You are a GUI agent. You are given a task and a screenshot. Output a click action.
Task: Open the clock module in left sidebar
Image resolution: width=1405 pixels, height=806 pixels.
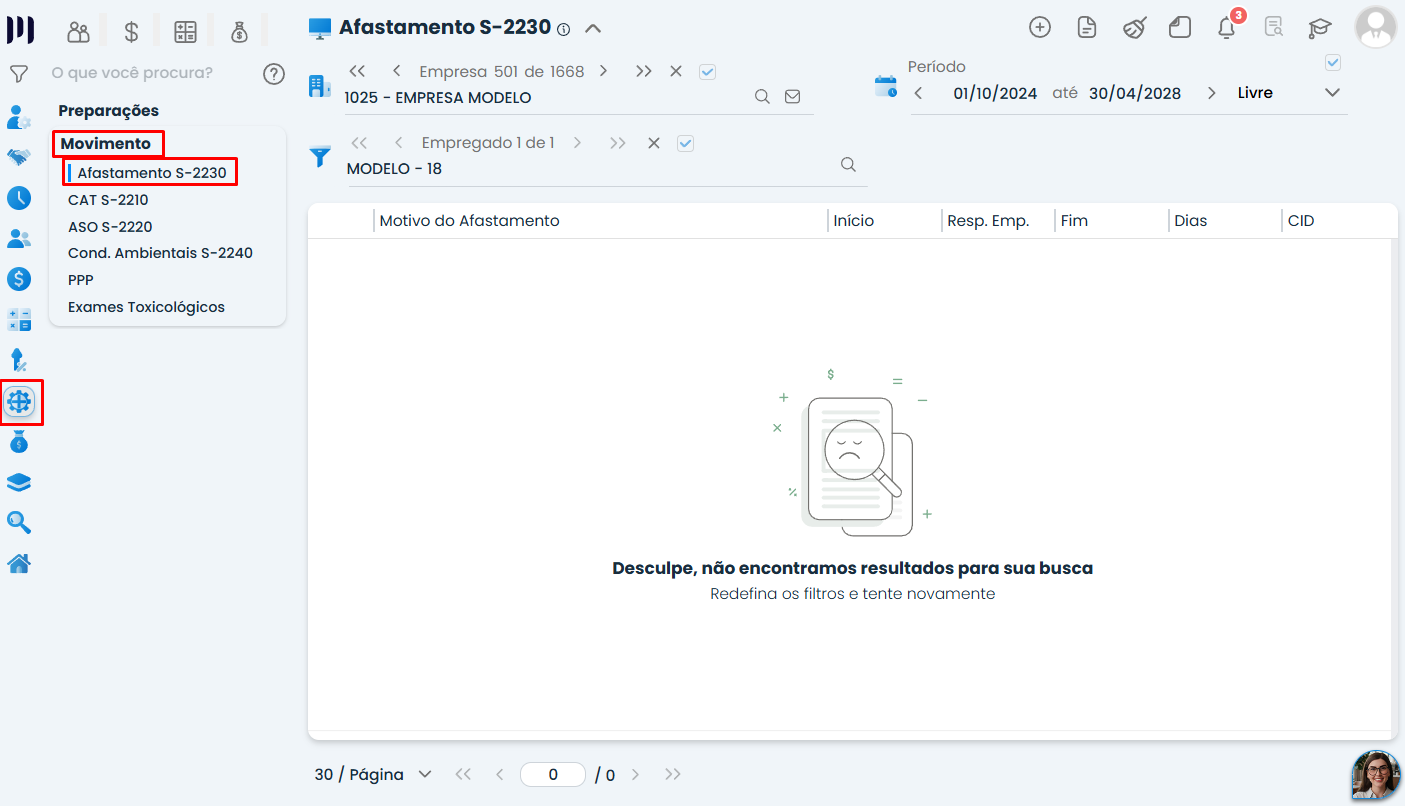19,198
